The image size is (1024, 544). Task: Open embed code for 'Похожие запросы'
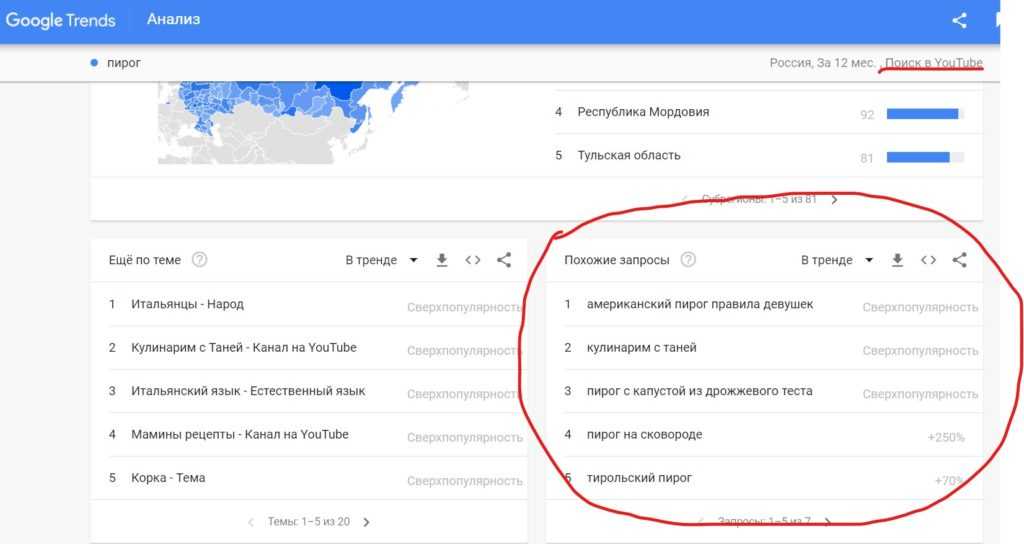click(928, 260)
